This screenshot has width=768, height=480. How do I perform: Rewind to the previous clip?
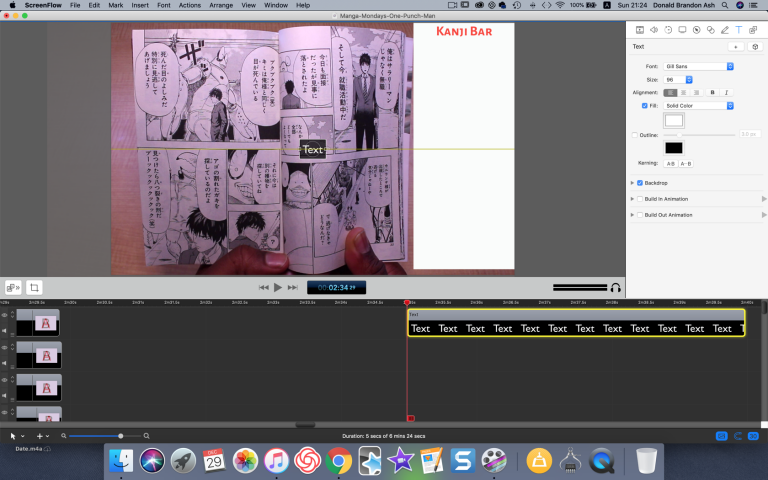coord(264,288)
